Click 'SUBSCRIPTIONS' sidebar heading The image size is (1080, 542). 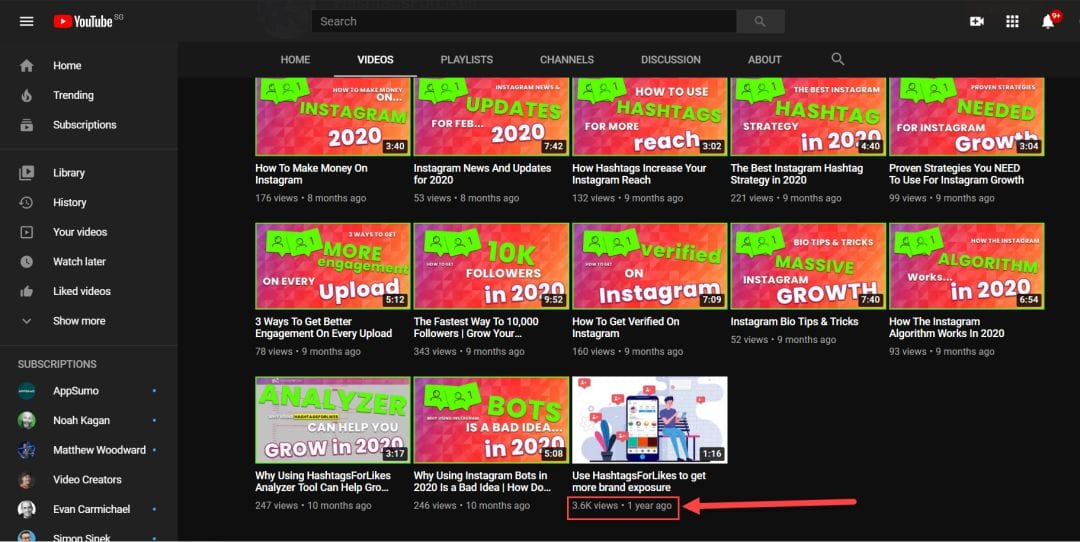click(x=57, y=364)
